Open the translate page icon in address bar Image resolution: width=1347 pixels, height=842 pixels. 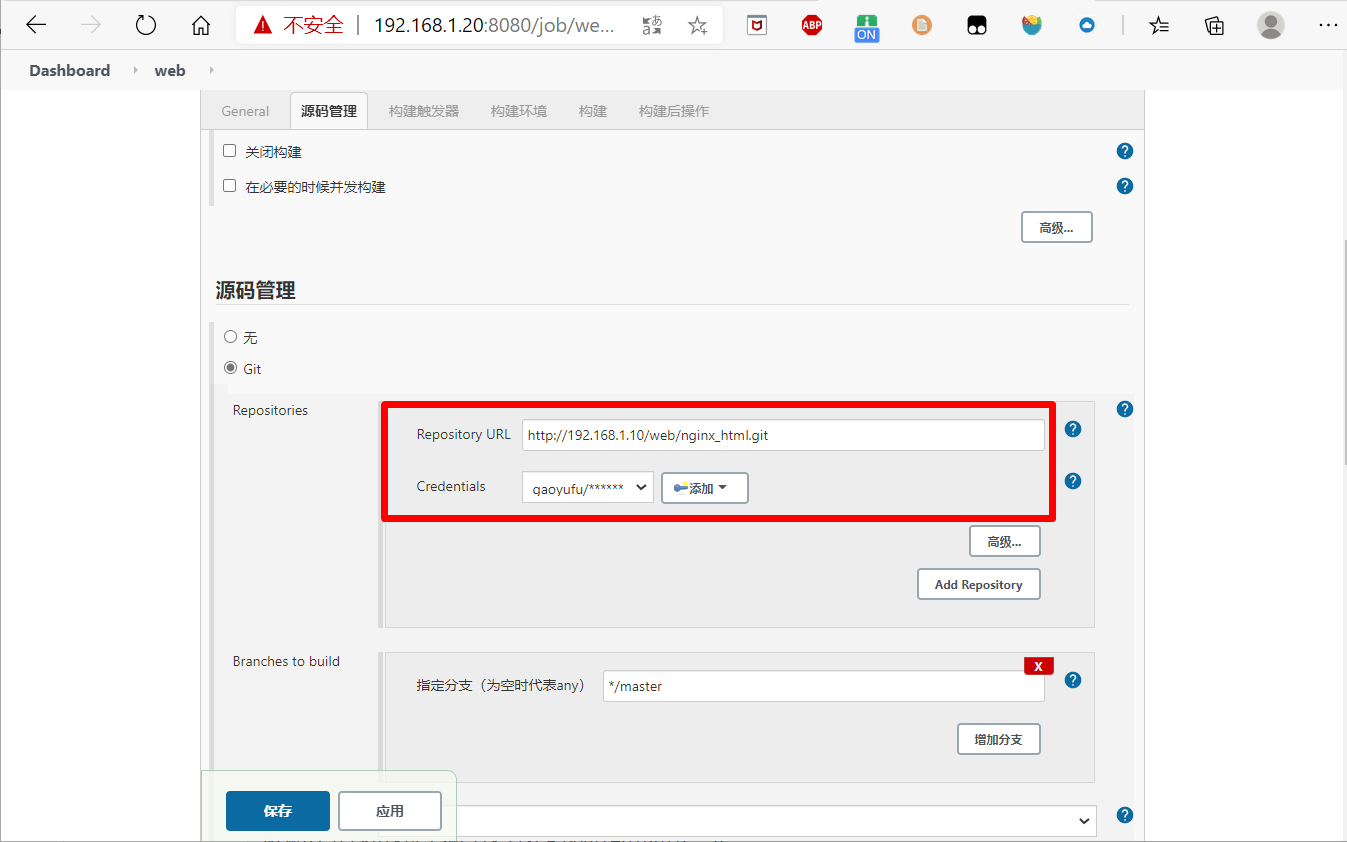(652, 25)
